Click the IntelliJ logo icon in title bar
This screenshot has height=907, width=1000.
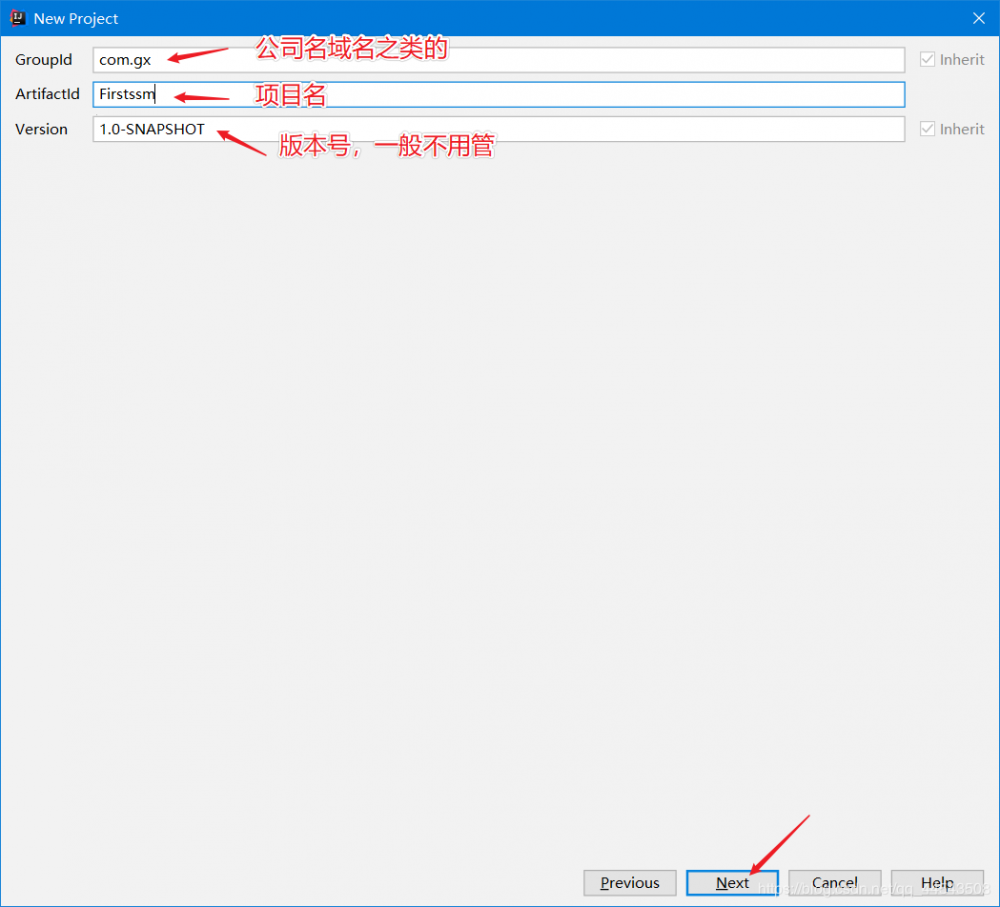pyautogui.click(x=17, y=18)
